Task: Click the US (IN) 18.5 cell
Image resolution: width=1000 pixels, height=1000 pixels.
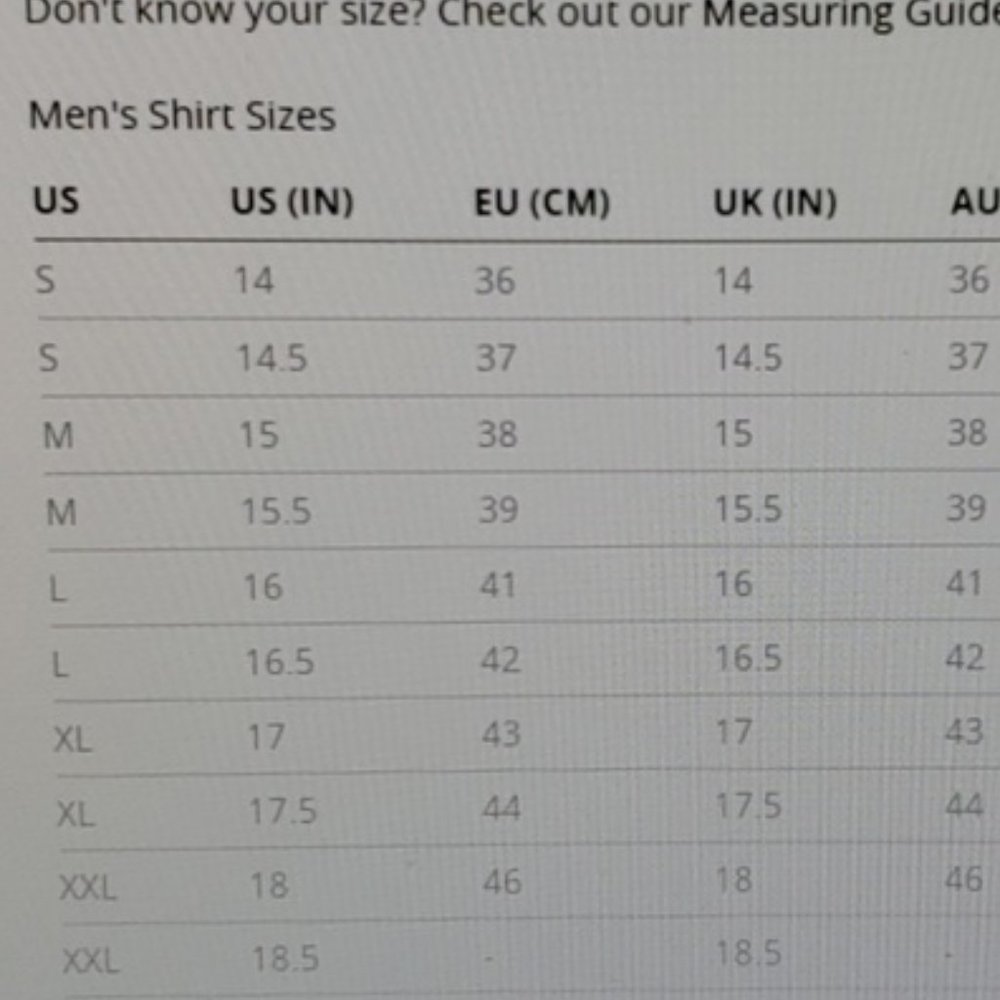Action: point(285,959)
